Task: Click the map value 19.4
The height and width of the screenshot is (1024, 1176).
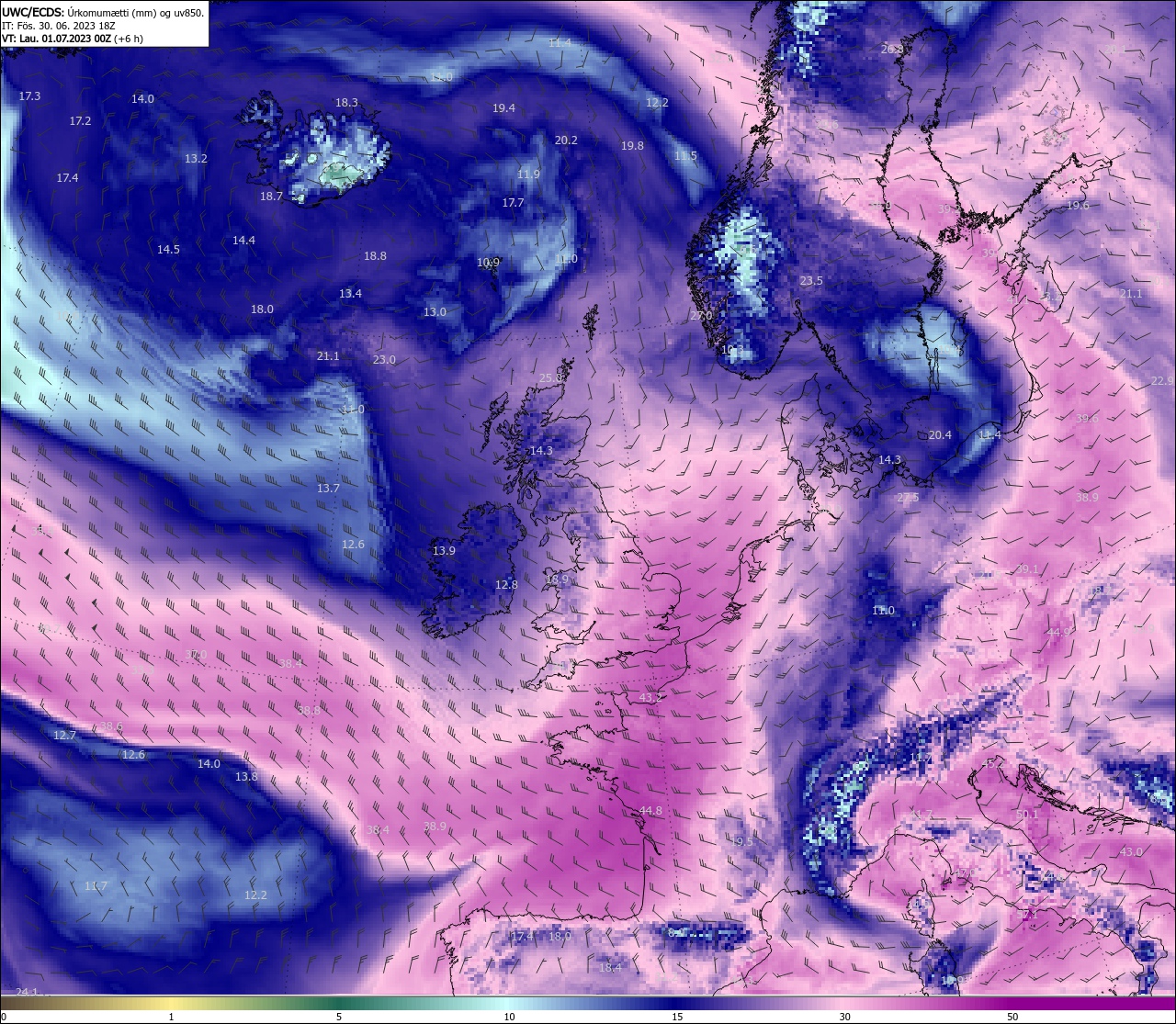Action: [x=503, y=108]
